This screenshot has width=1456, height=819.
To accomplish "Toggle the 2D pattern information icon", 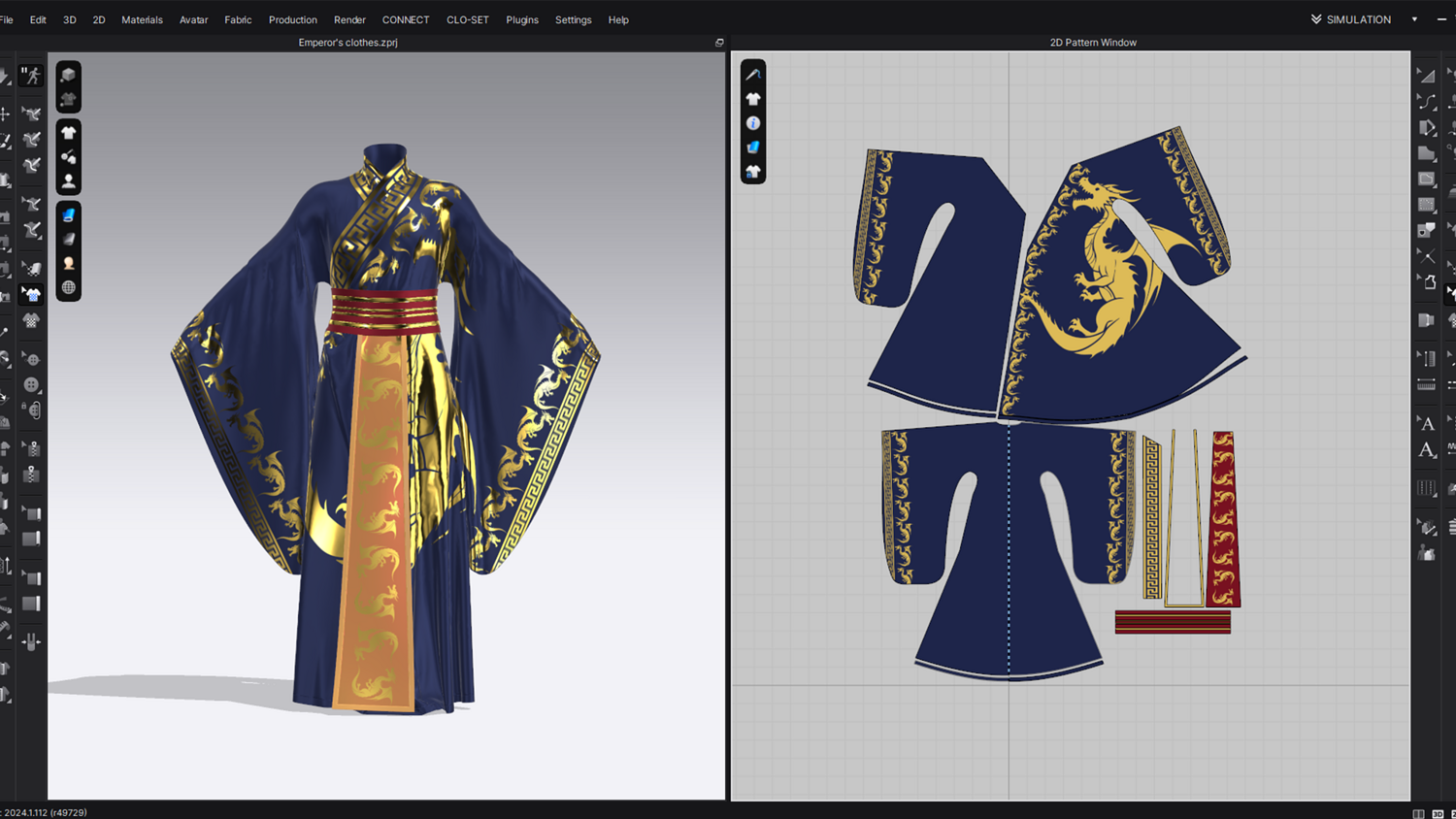I will click(x=753, y=123).
